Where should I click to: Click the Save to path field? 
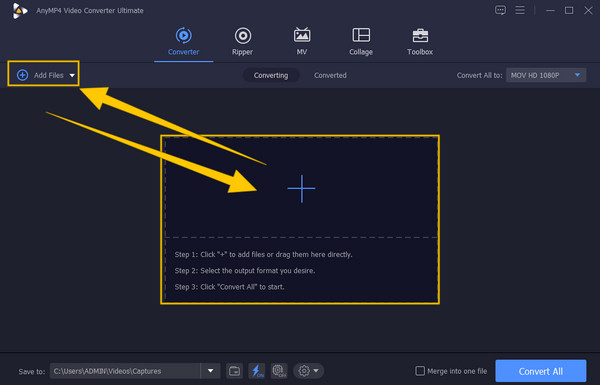[x=125, y=371]
